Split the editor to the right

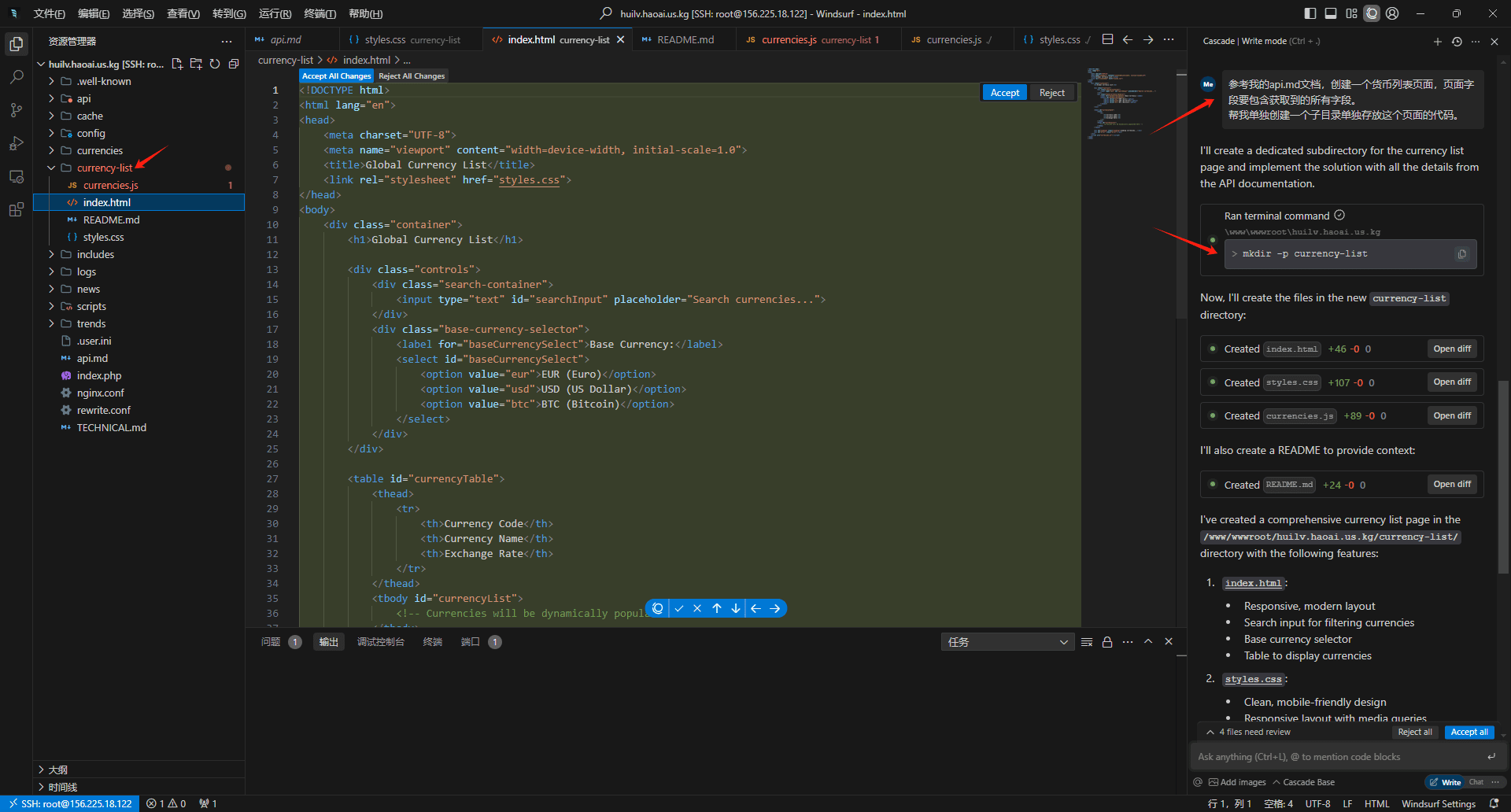pos(1108,39)
